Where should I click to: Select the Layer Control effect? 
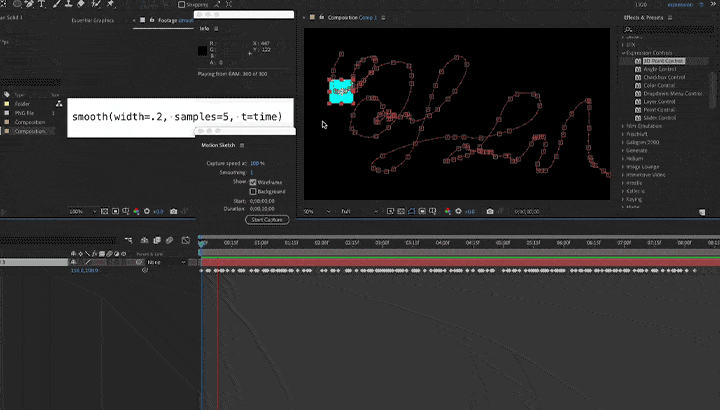[x=659, y=101]
